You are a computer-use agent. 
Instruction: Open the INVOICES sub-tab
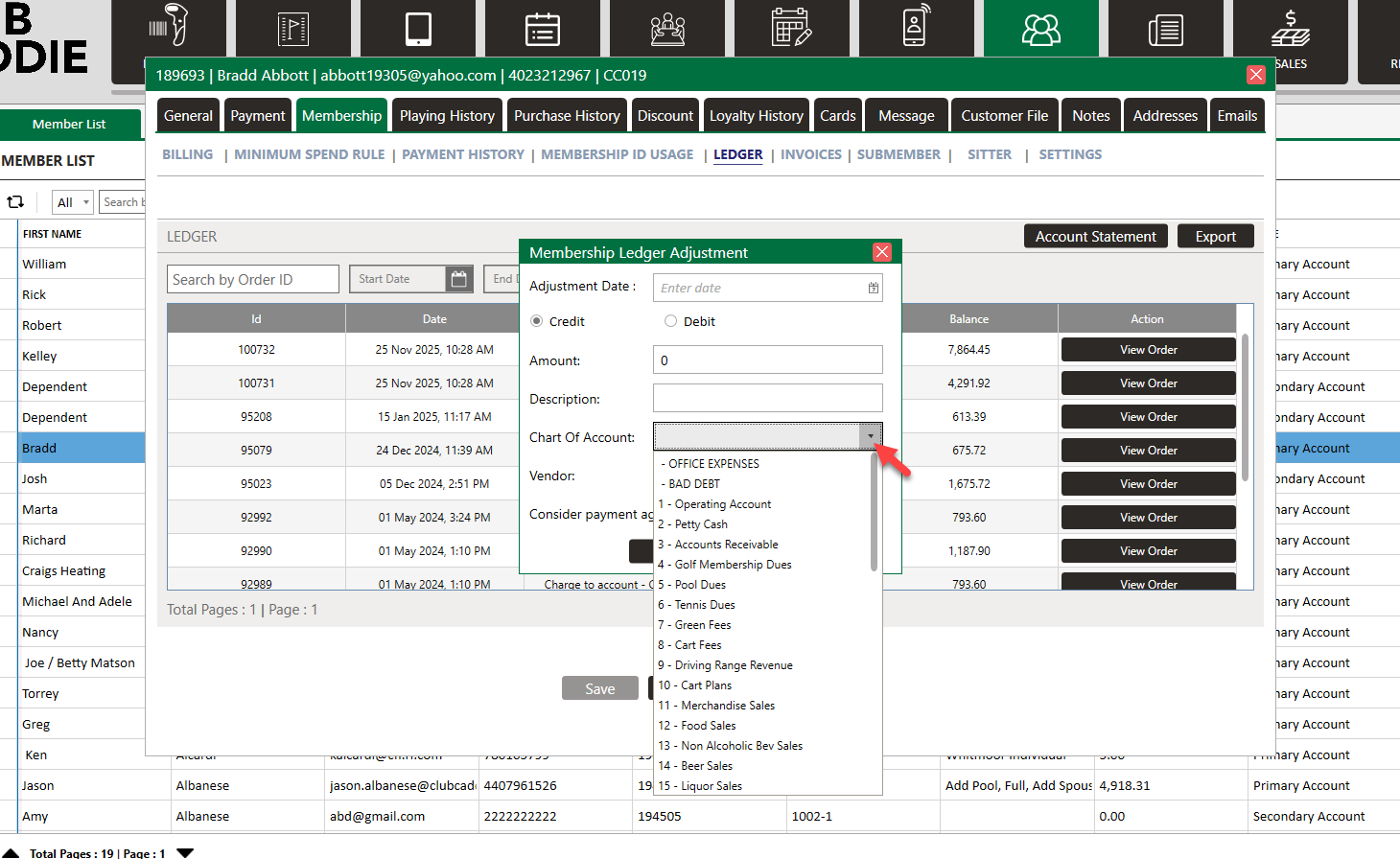point(810,154)
